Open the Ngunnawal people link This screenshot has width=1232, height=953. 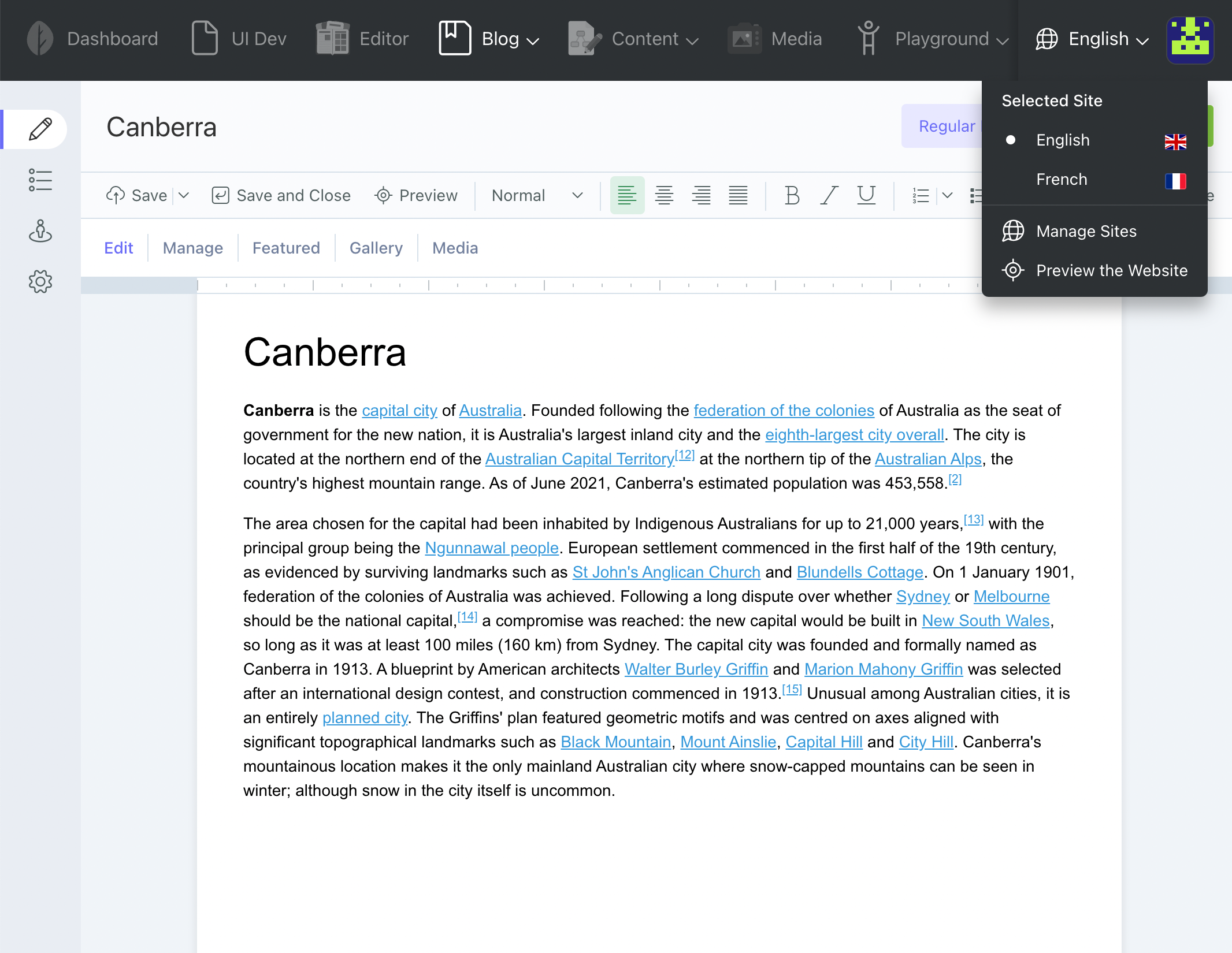pos(491,548)
